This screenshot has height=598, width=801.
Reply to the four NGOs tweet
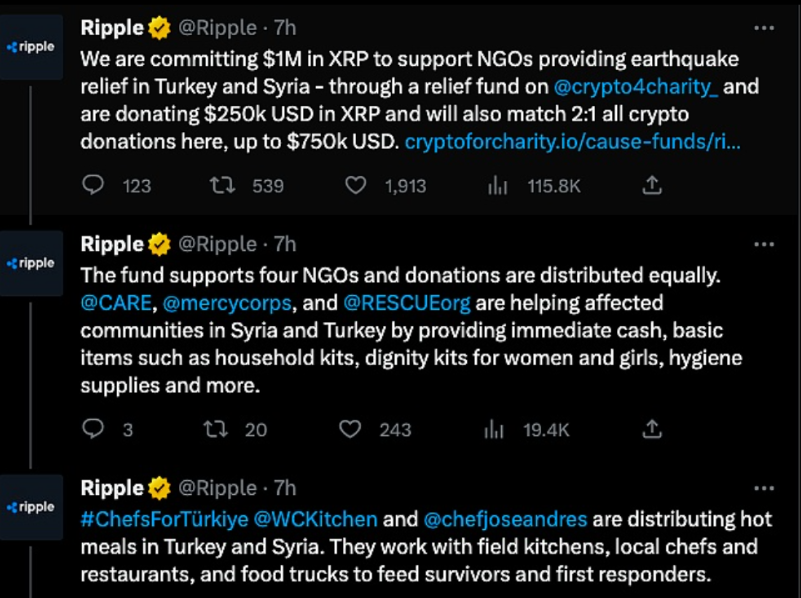coord(93,429)
